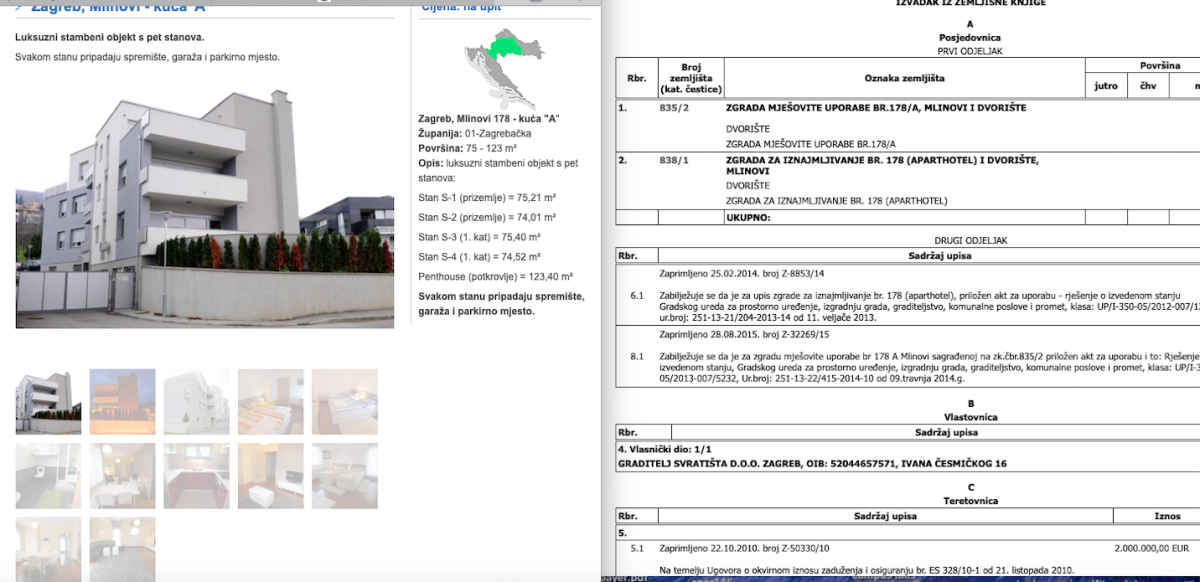
Task: Click bold 'ZGRADA ZA IZNAJMLJIVANJE BR. 178 (APARTHOTEL) I DVORIŠTE'
Action: (883, 160)
